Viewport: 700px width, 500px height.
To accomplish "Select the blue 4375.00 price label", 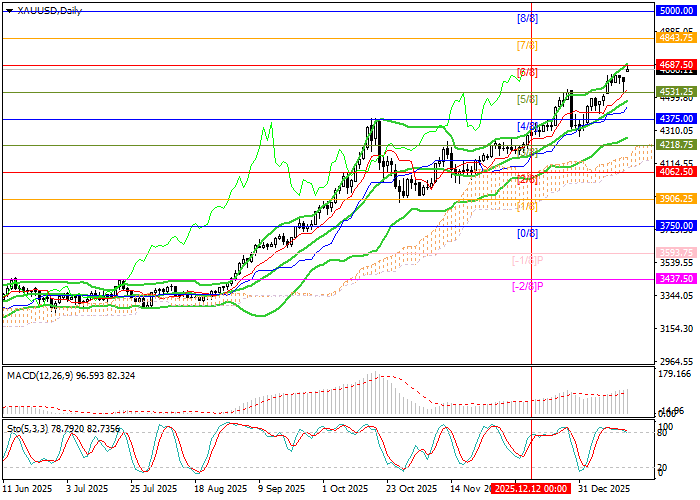I will coord(674,118).
